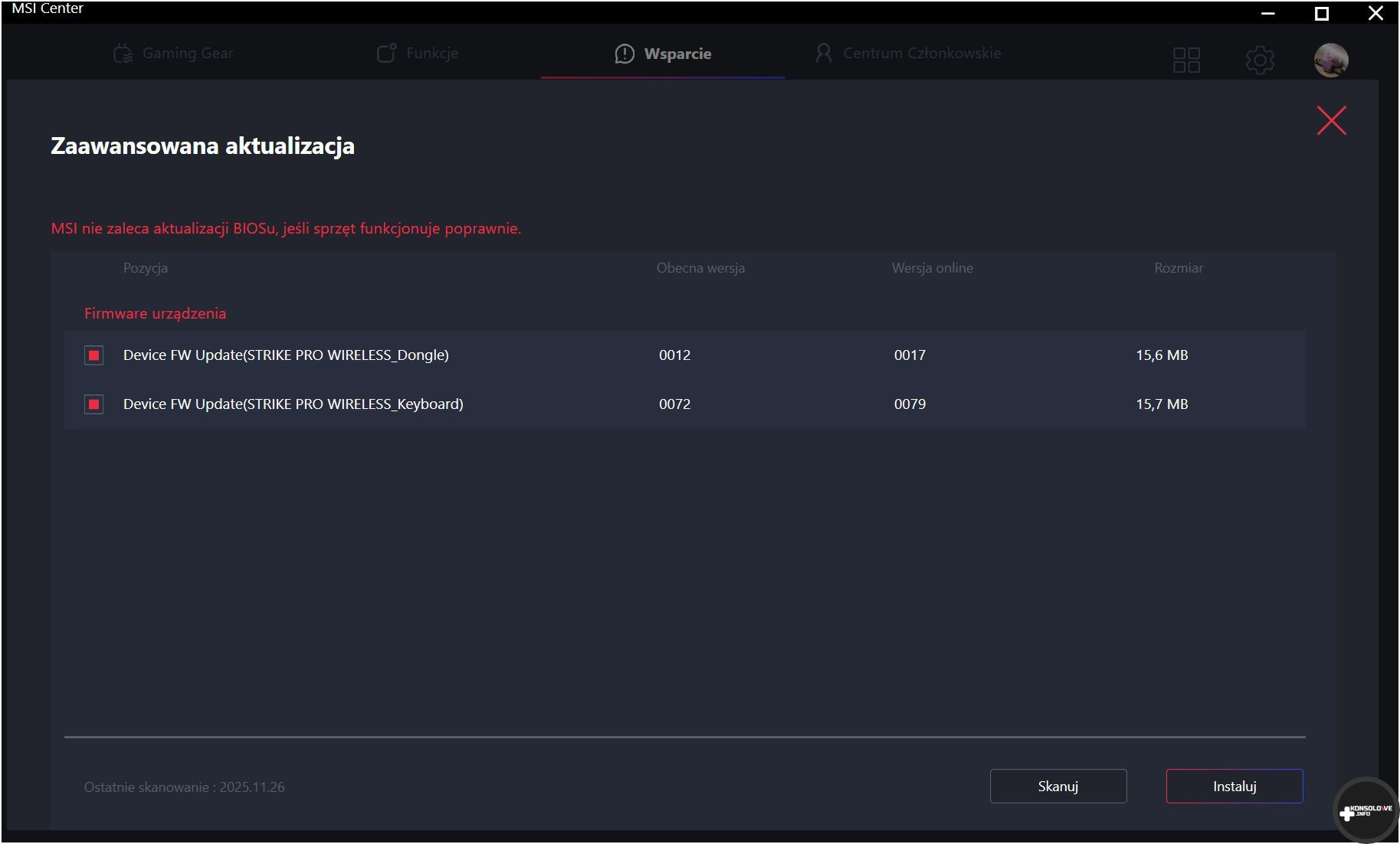Select the Dongle firmware update row text
Screen dimensions: 1400x844
(286, 355)
